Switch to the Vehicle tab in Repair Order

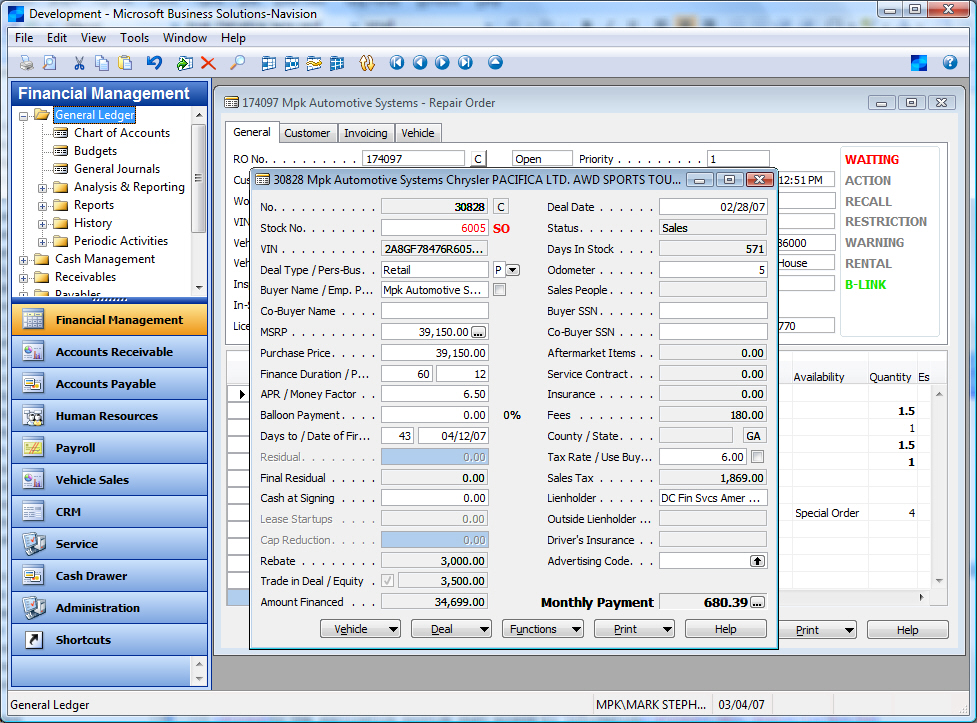[x=417, y=133]
